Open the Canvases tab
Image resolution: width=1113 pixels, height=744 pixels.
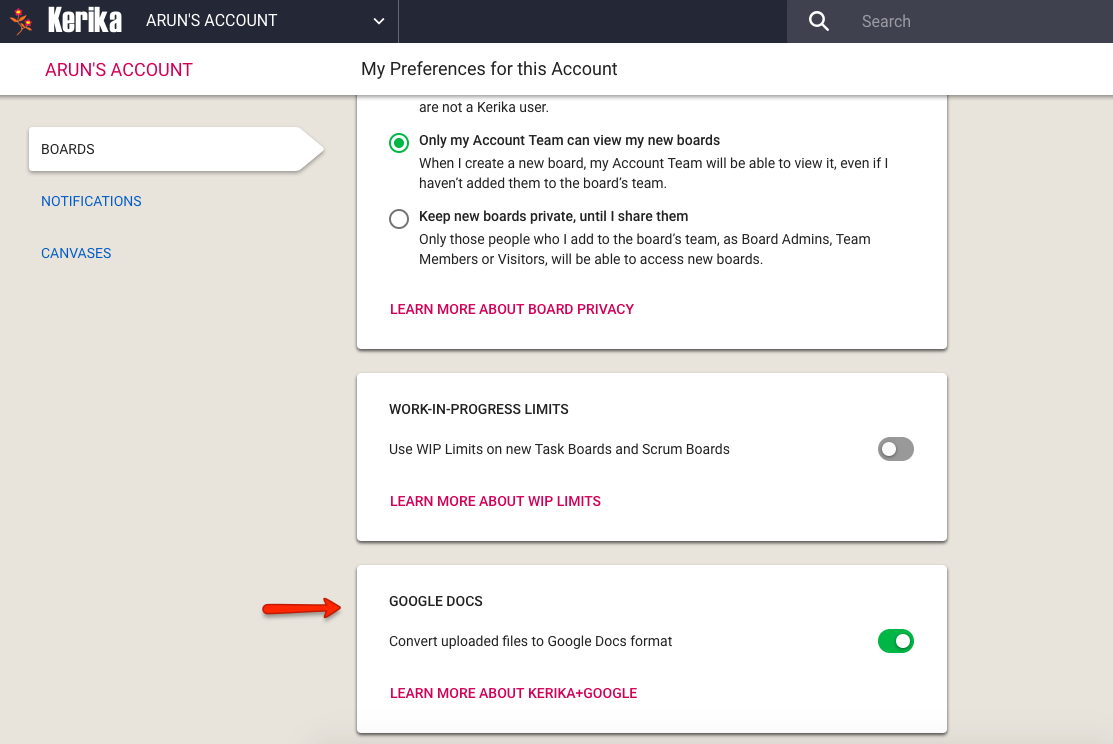pos(76,253)
